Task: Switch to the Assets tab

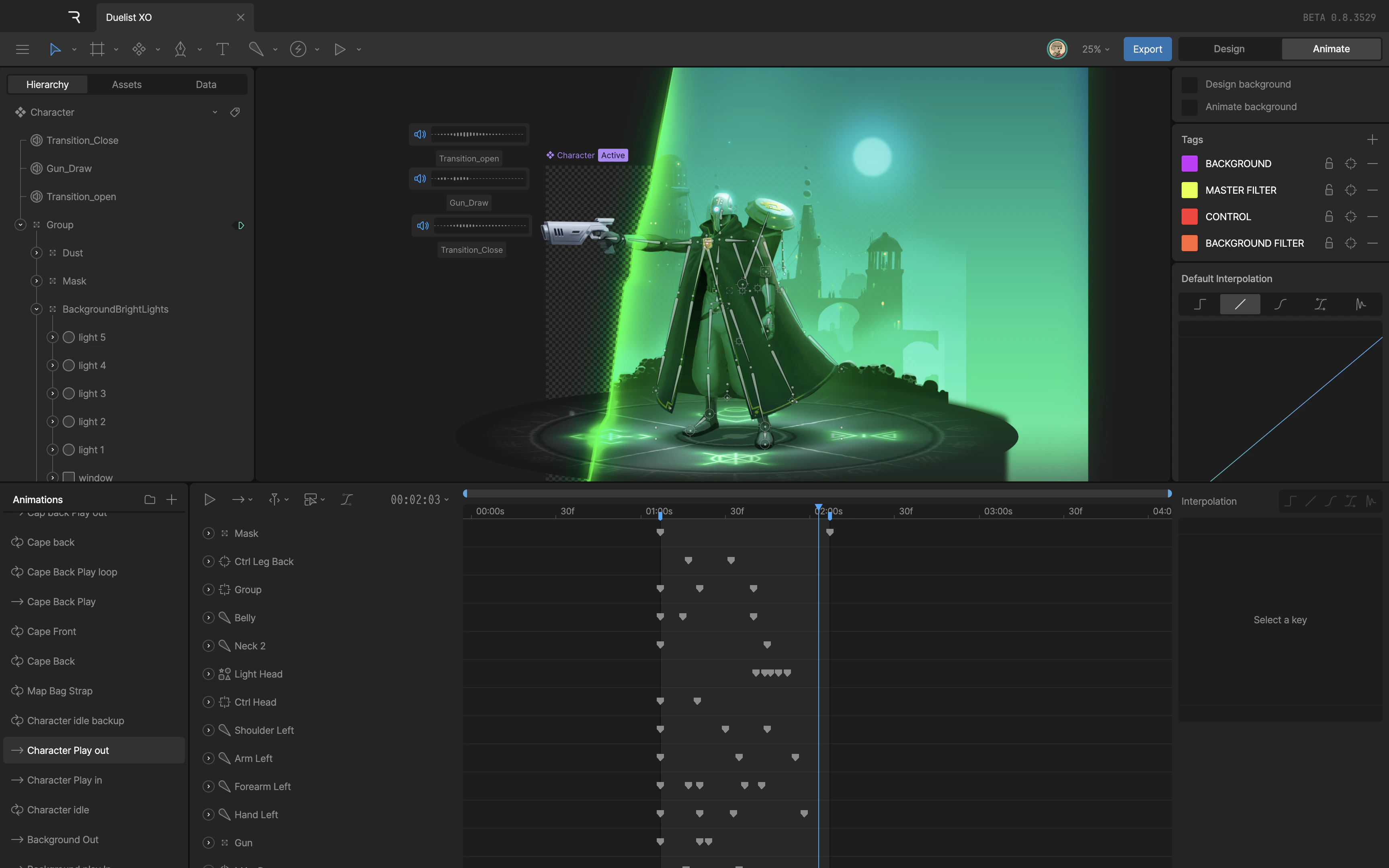Action: click(x=126, y=84)
